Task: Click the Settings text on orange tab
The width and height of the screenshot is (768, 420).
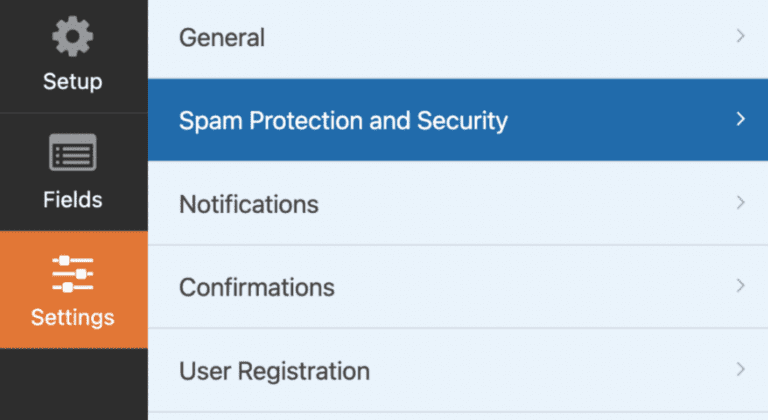Action: 72,318
